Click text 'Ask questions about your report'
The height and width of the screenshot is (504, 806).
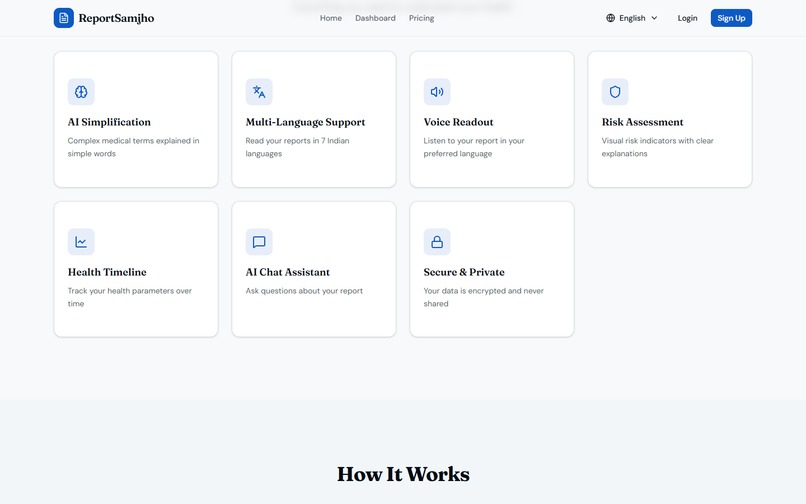click(304, 291)
